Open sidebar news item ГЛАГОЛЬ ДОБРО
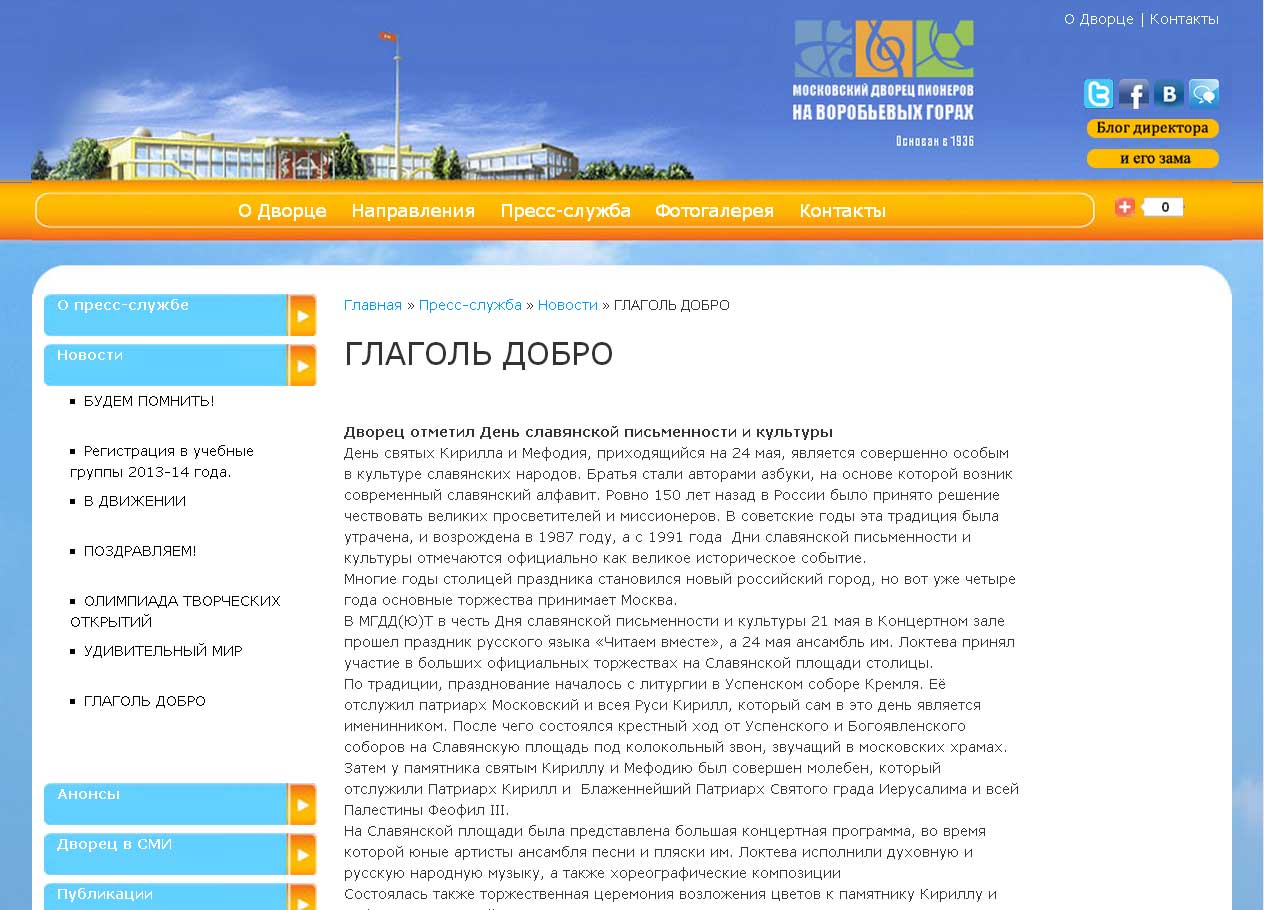1264x910 pixels. pyautogui.click(x=145, y=701)
